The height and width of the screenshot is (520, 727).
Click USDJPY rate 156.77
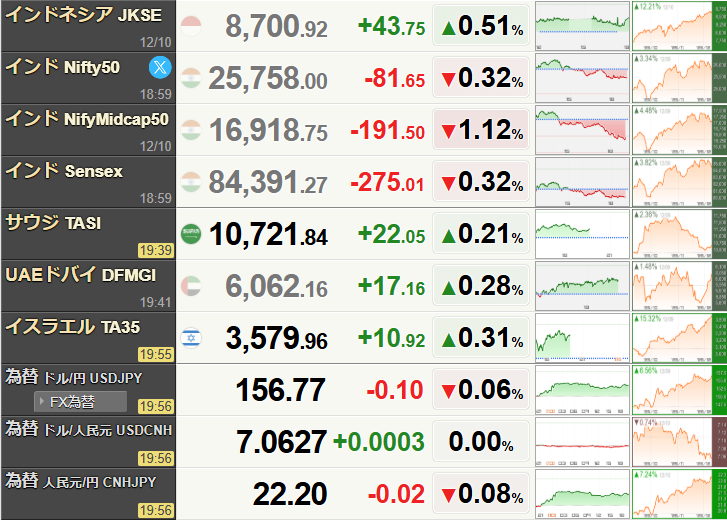(281, 390)
